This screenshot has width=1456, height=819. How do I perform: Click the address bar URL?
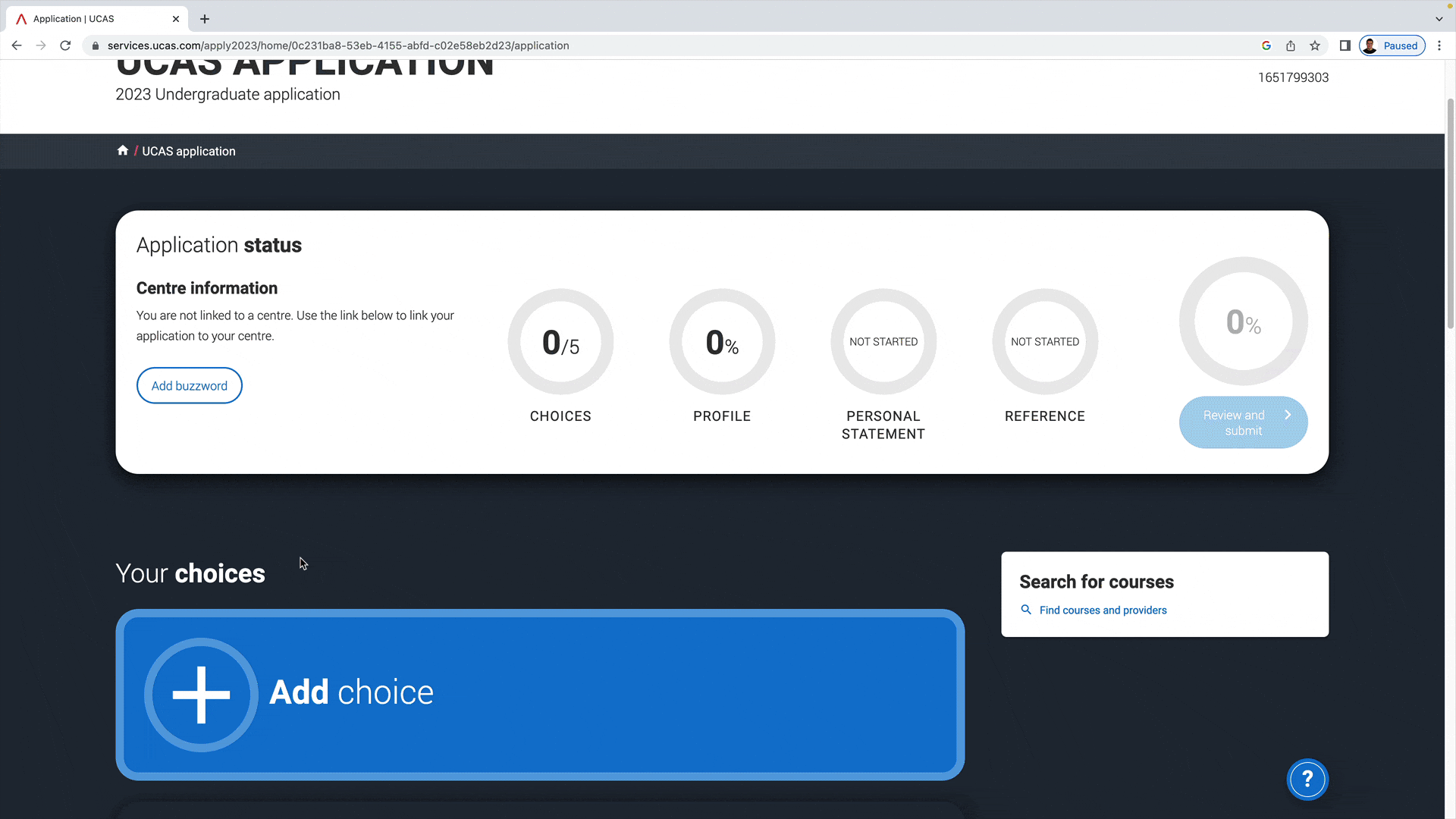(x=338, y=45)
